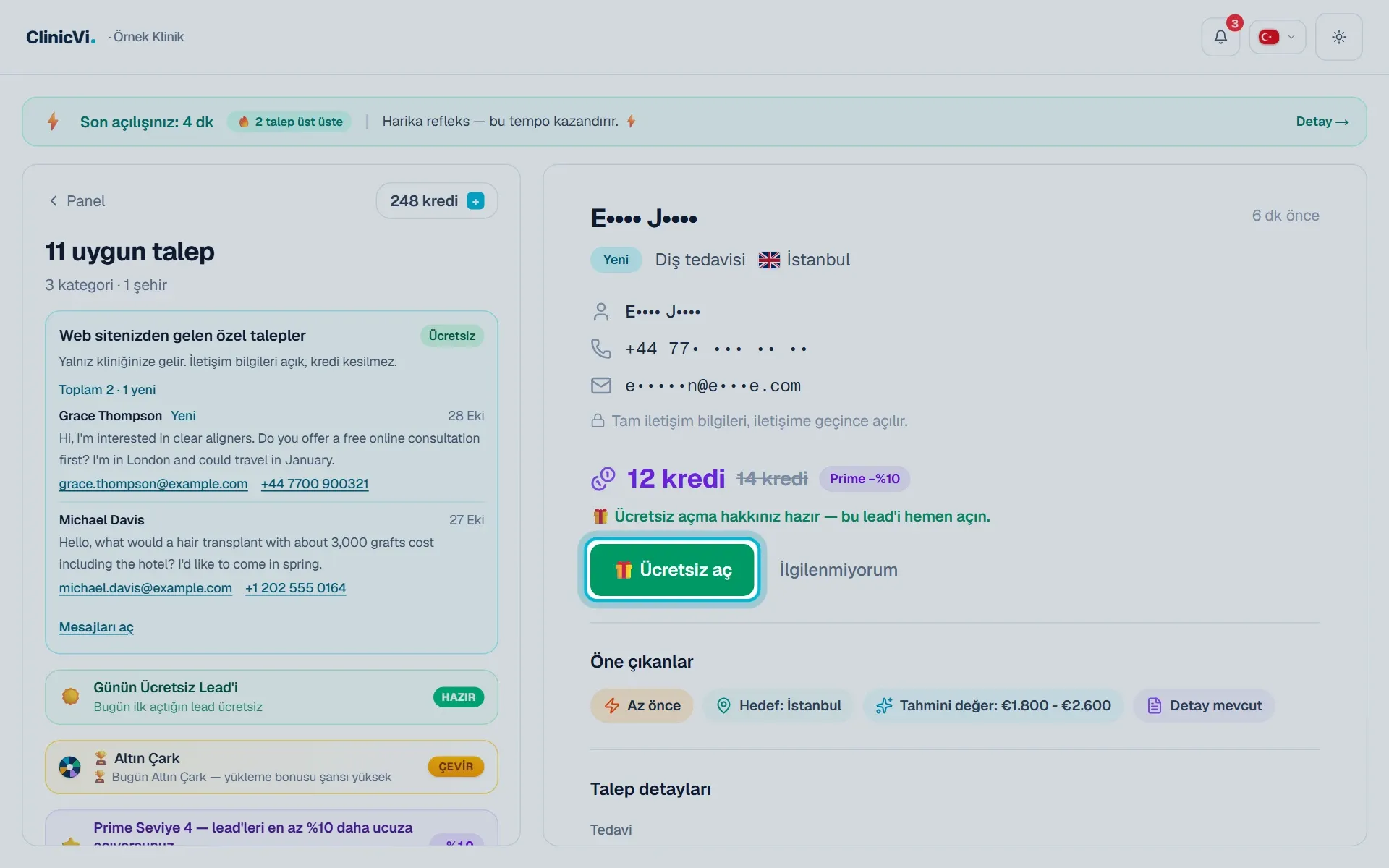The height and width of the screenshot is (868, 1389).
Task: Click phone link +1 202 555 0164
Action: pos(295,588)
